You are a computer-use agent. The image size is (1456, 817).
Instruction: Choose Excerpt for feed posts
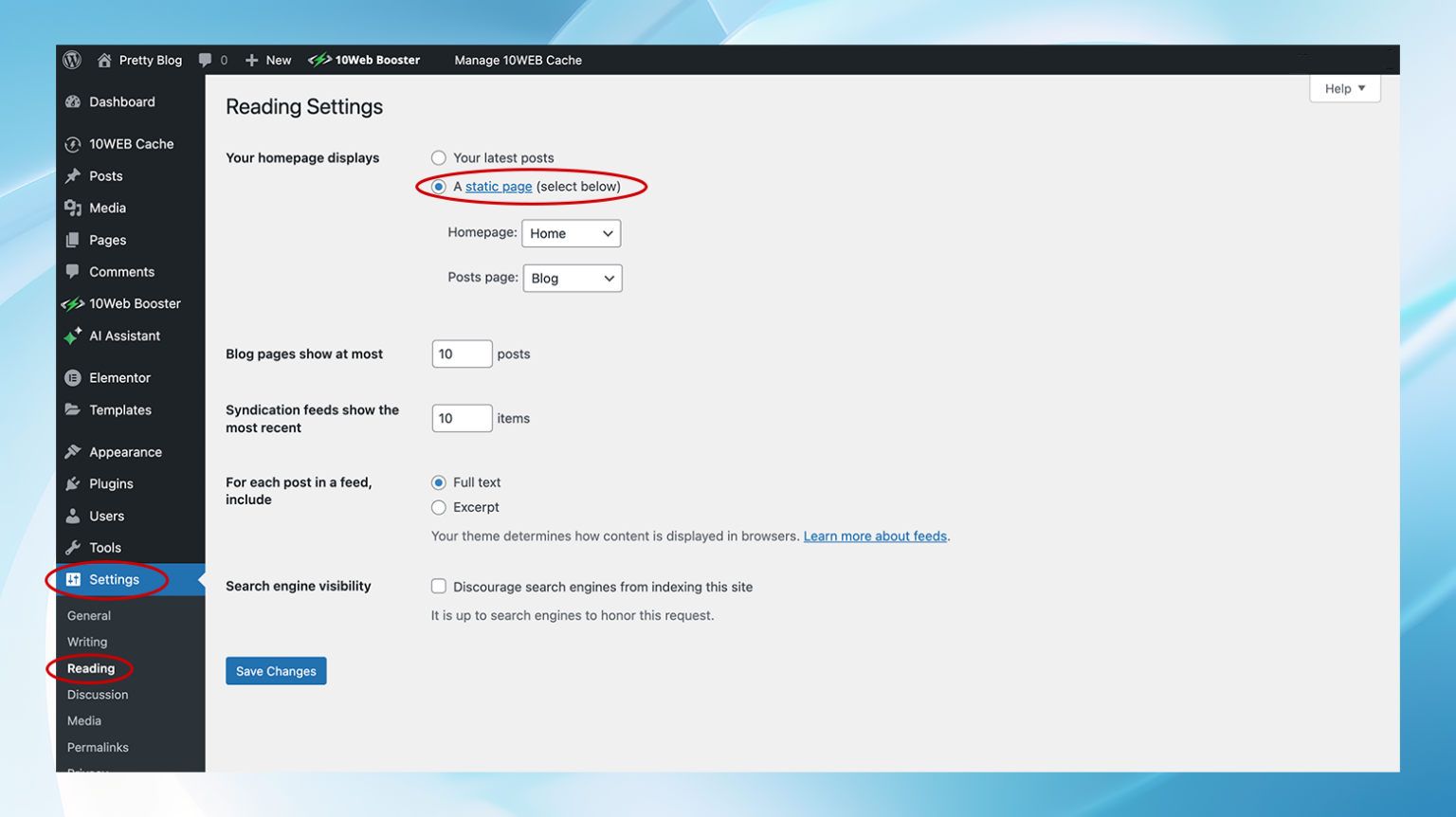tap(438, 507)
